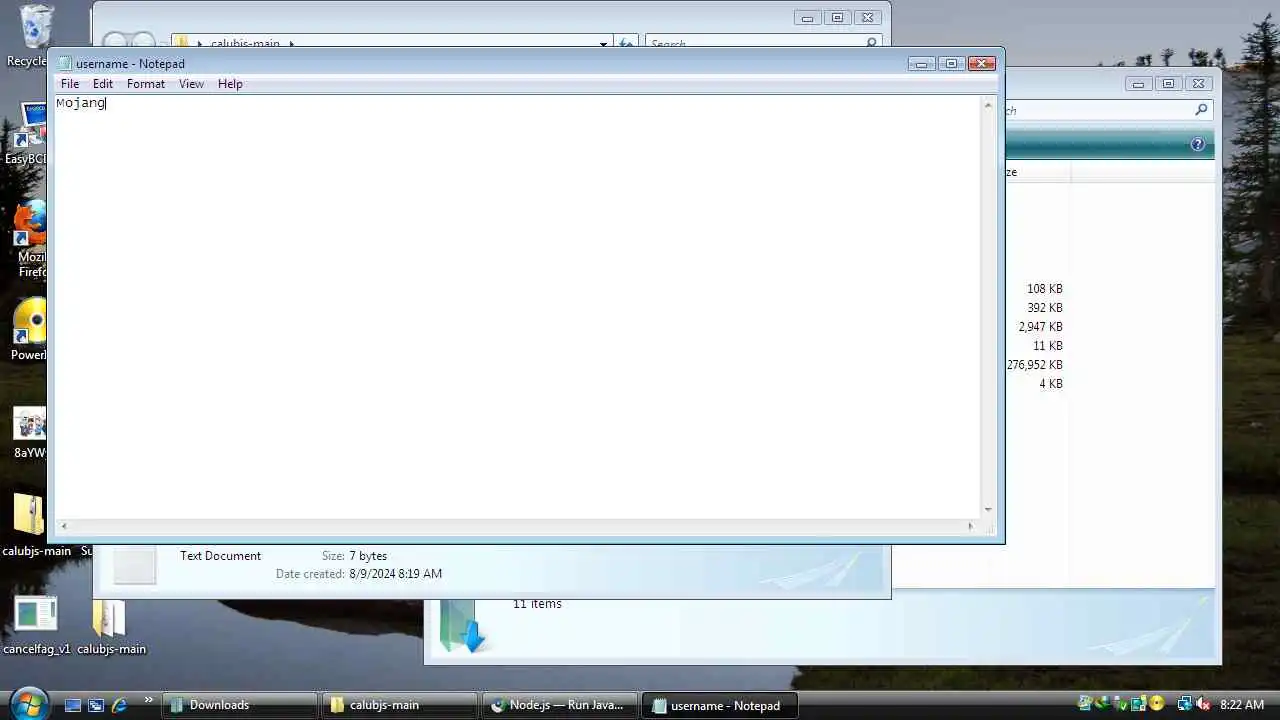Maximize the calubjs-main Explorer window
This screenshot has height=720, width=1280.
tap(837, 17)
